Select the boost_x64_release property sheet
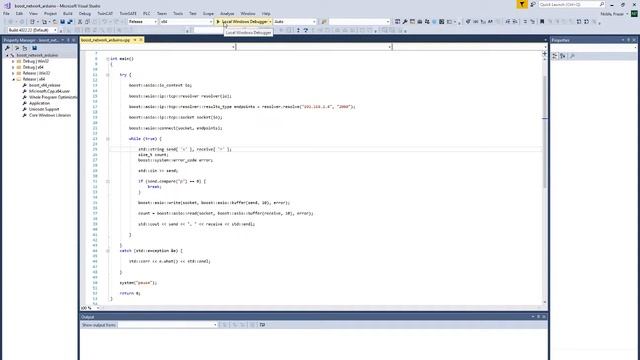The width and height of the screenshot is (640, 360). [x=44, y=85]
